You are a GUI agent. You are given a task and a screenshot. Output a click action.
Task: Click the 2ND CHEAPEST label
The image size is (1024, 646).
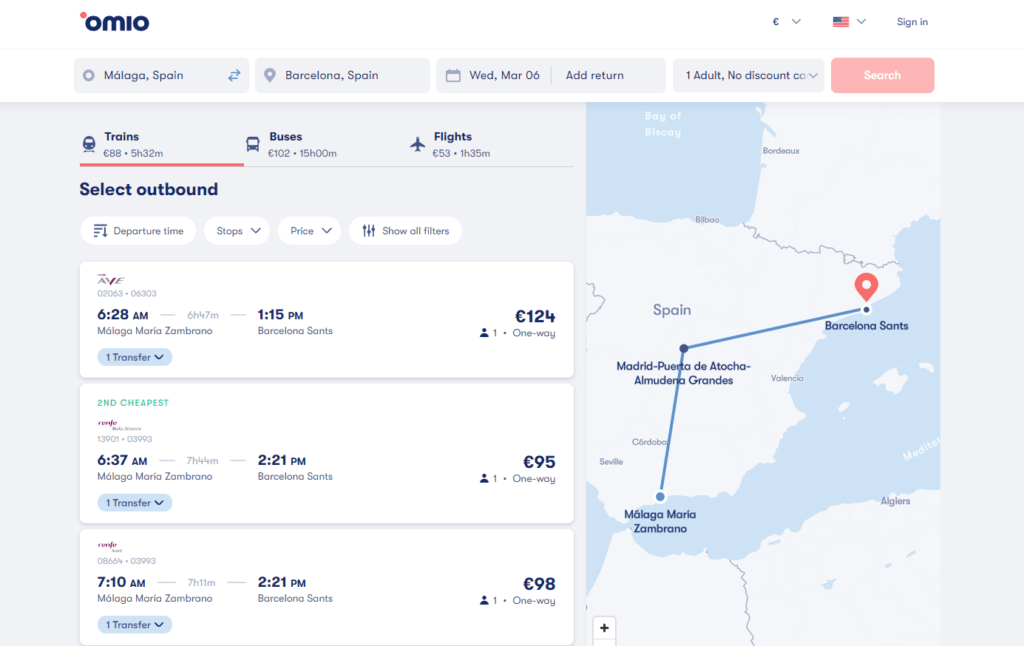133,402
